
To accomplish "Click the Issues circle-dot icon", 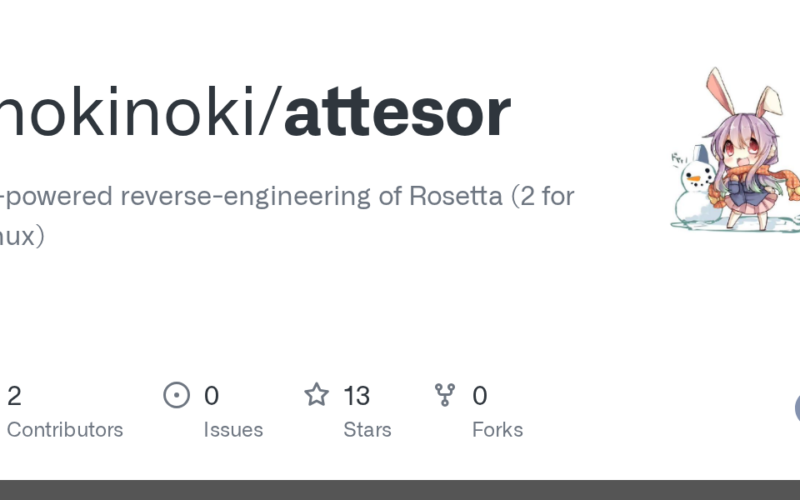I will point(176,396).
